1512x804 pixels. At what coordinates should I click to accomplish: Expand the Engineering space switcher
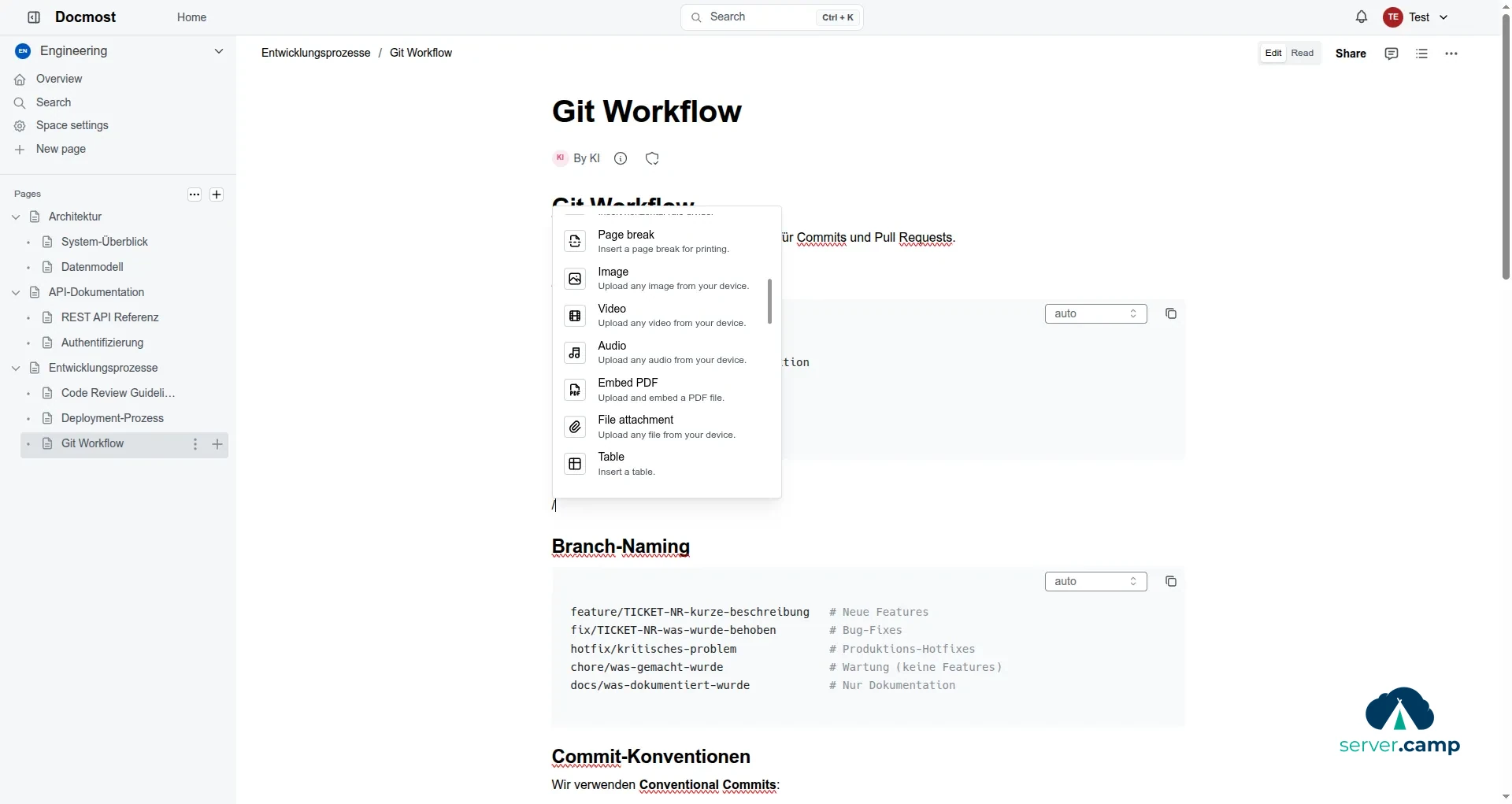(x=219, y=51)
